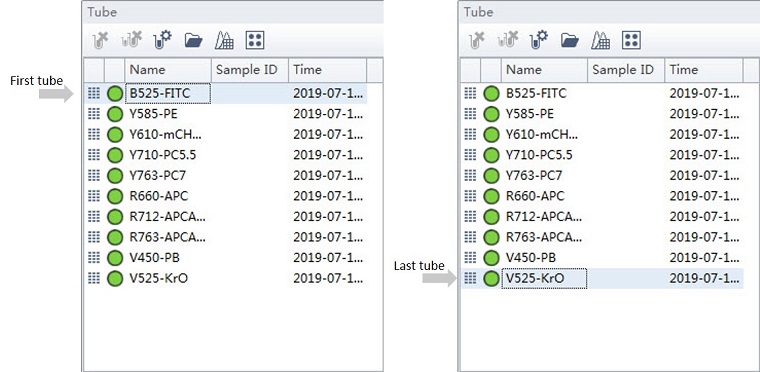
Task: Select V525-KrO tube name in left panel
Action: [x=158, y=278]
